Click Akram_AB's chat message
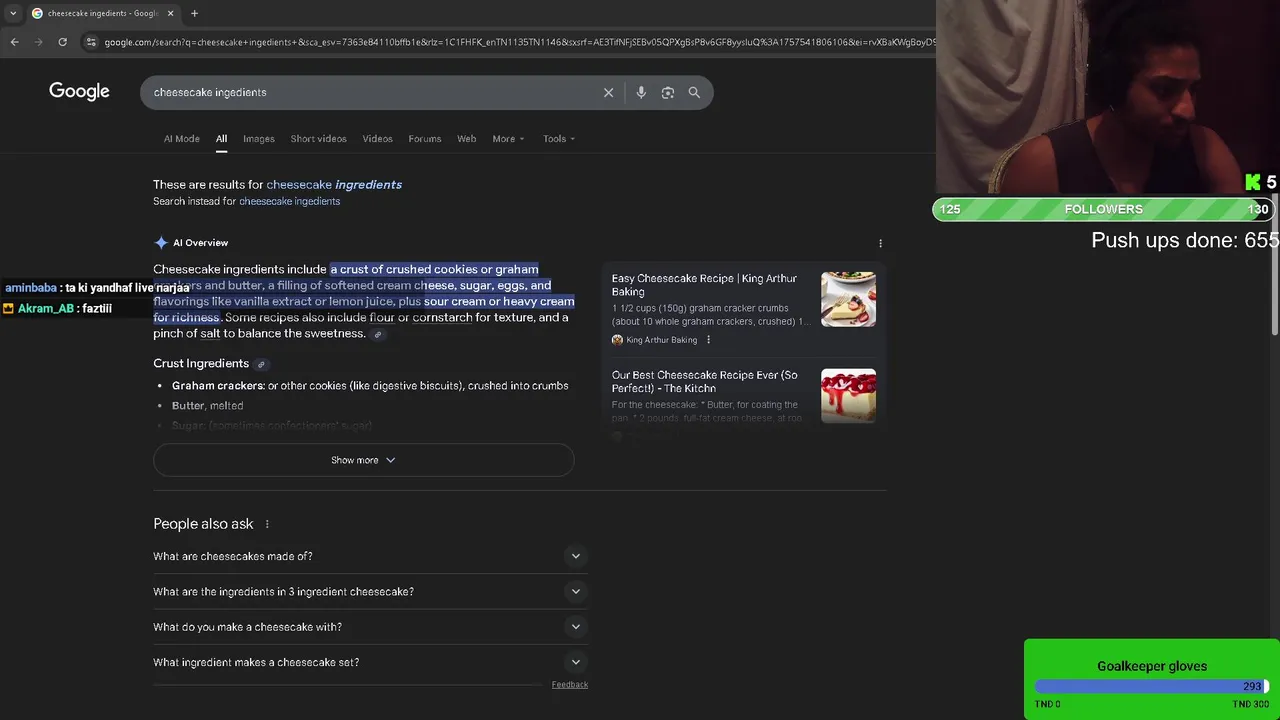The height and width of the screenshot is (720, 1280). pyautogui.click(x=58, y=308)
